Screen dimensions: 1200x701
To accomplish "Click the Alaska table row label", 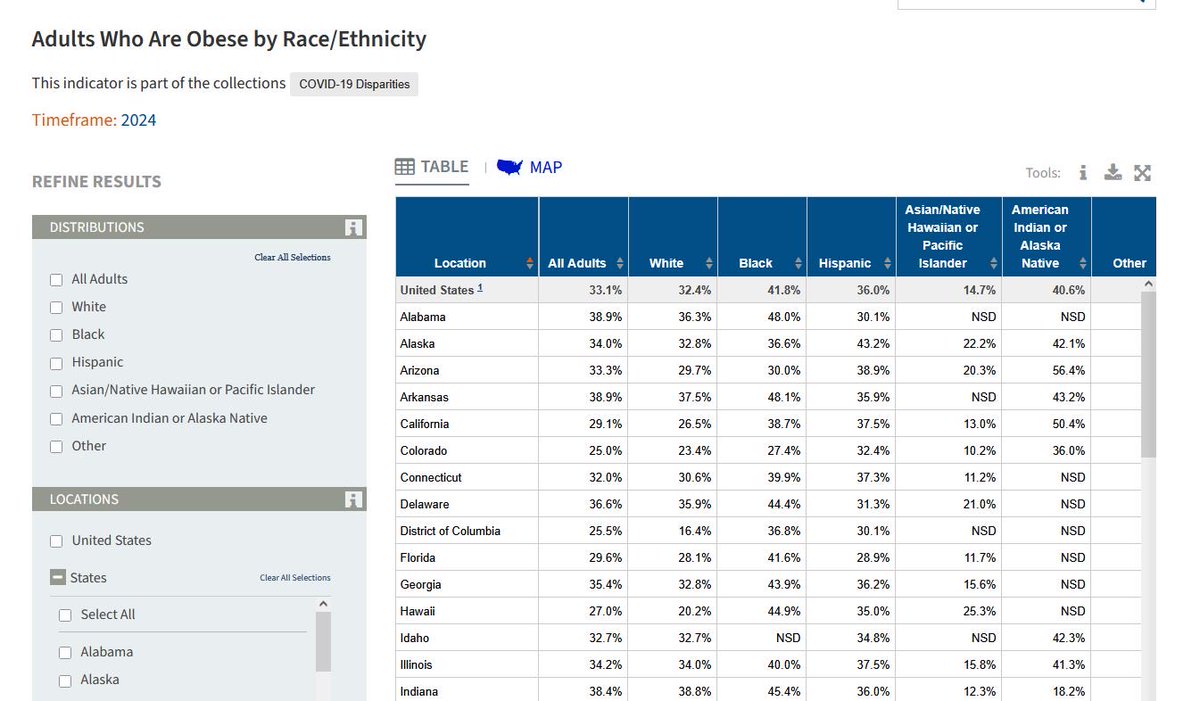I will click(417, 344).
